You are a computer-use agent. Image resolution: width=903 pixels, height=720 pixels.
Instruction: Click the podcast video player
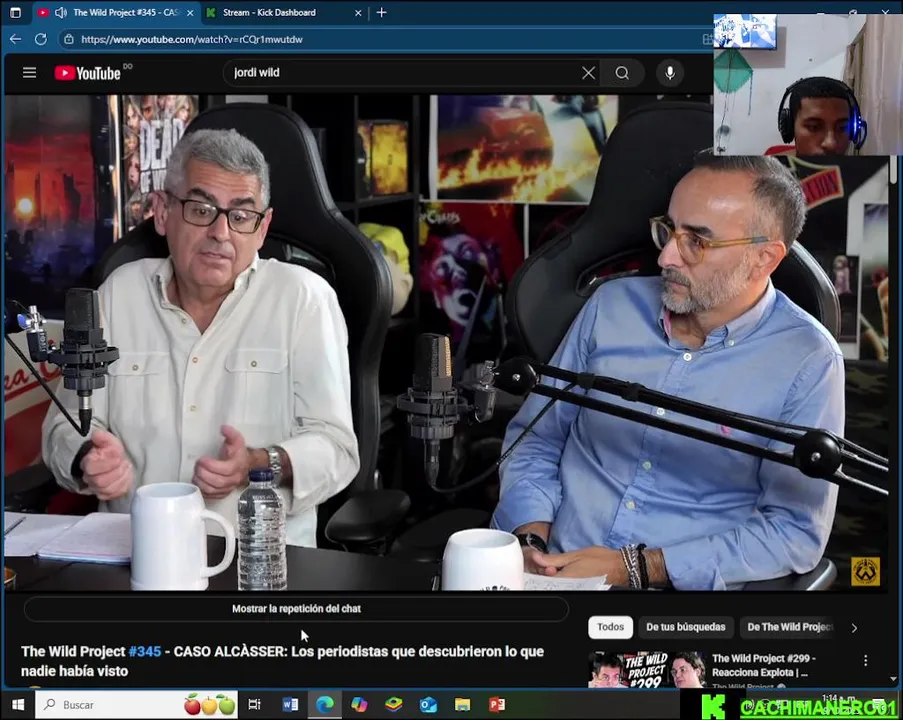[447, 343]
